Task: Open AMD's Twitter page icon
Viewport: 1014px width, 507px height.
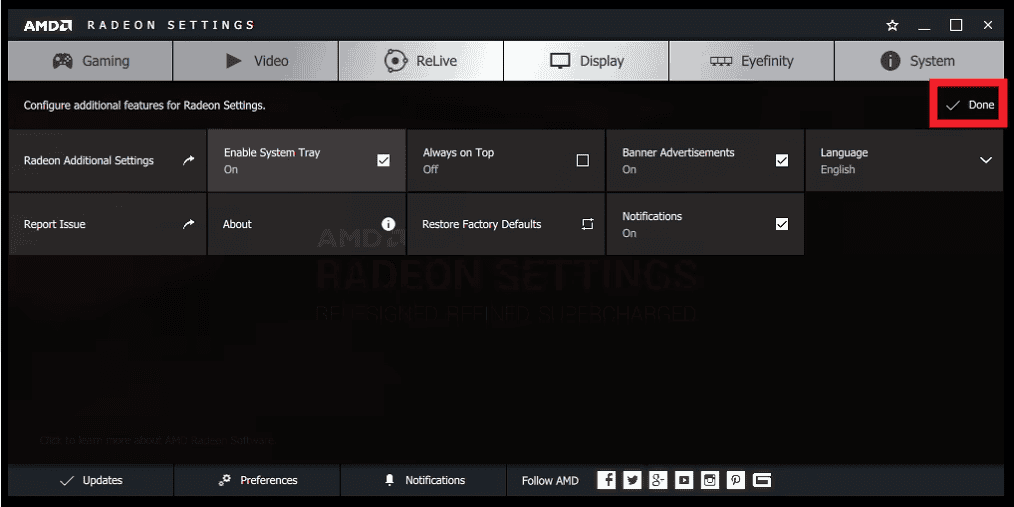Action: click(632, 480)
